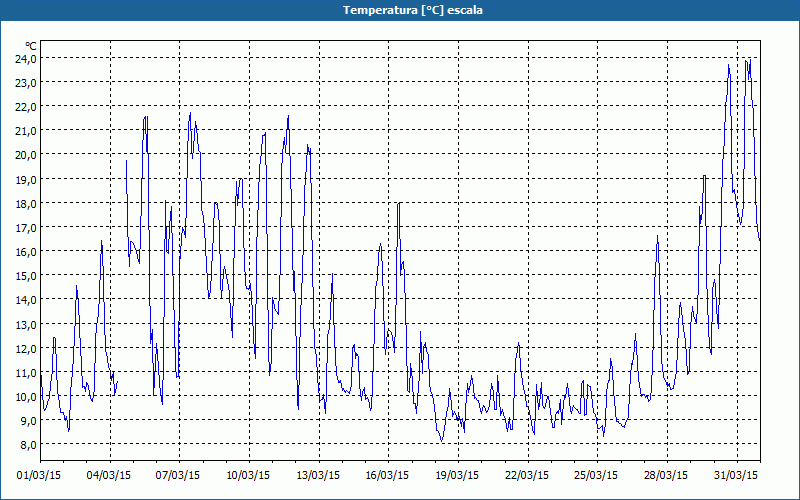Click the 07/03/15 date label
The width and height of the screenshot is (800, 500).
(178, 476)
